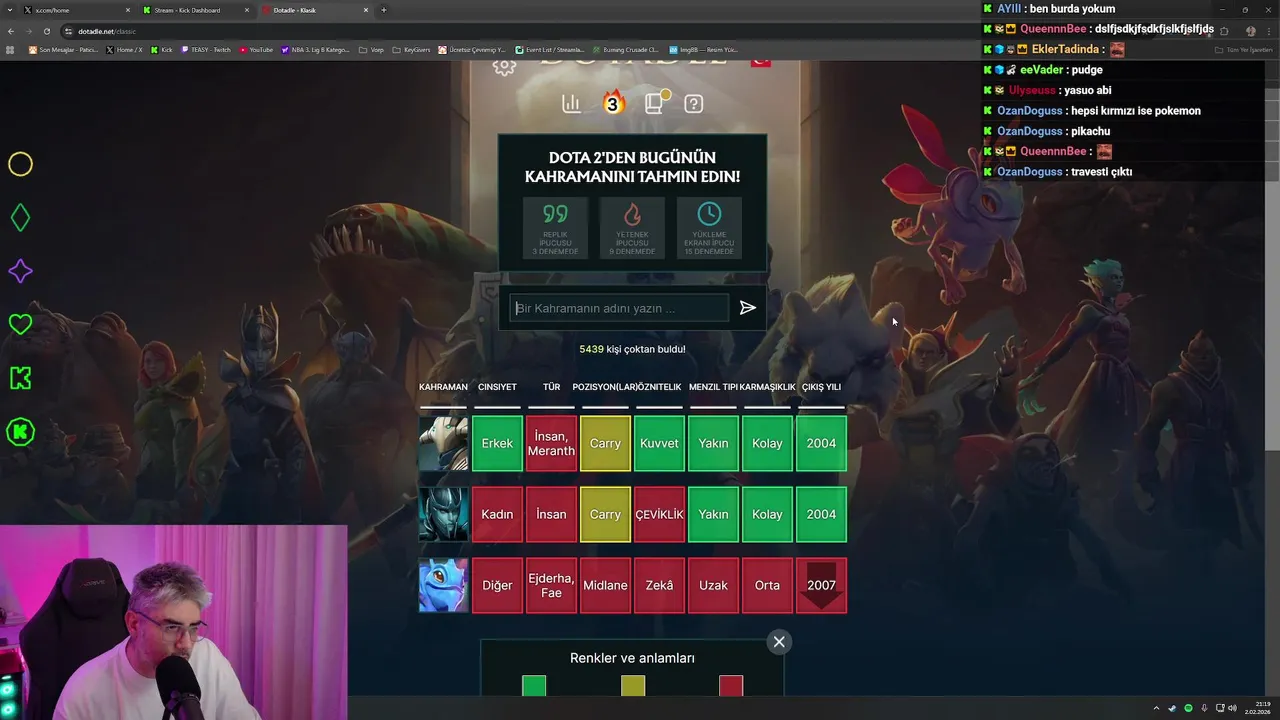Viewport: 1280px width, 720px height.
Task: Select the circled green K sidebar icon
Action: 20,432
